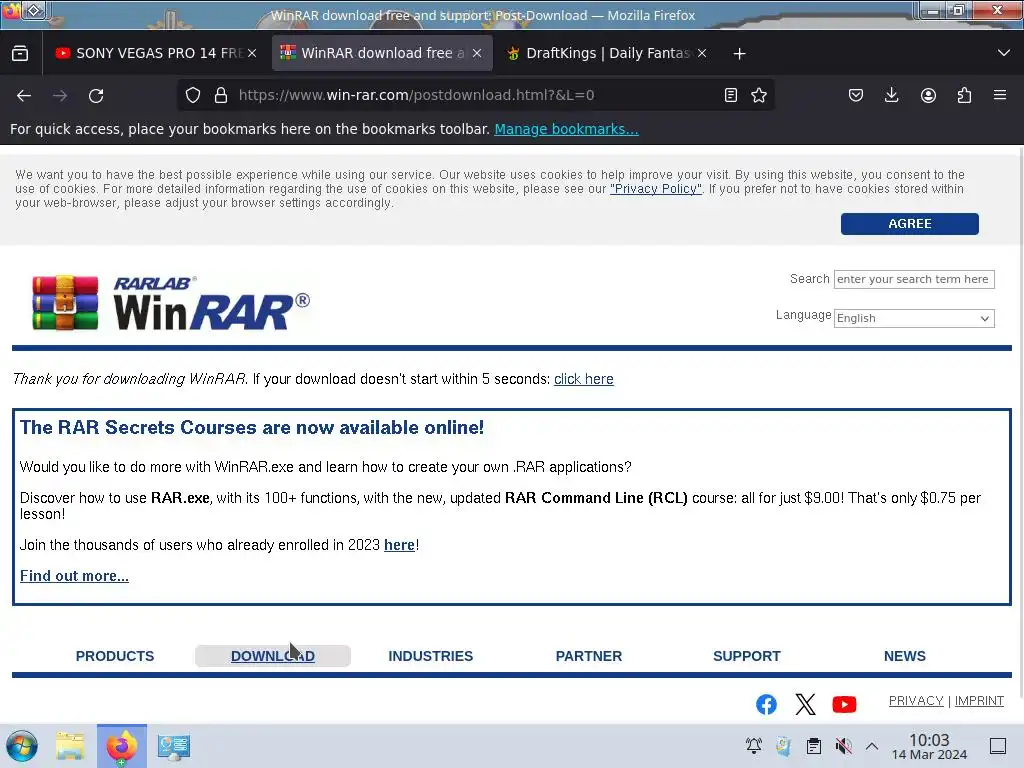The width and height of the screenshot is (1024, 768).
Task: Unmute the speaker volume tray icon
Action: [x=844, y=745]
